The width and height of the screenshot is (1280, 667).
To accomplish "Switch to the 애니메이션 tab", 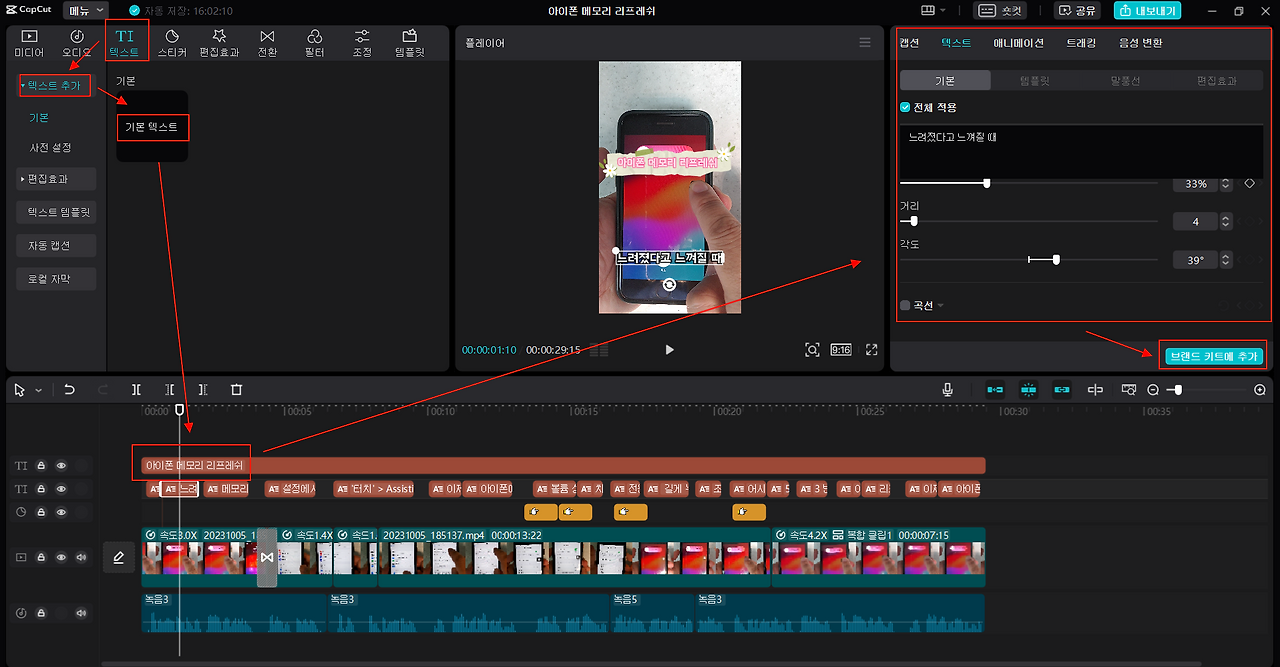I will point(1018,43).
